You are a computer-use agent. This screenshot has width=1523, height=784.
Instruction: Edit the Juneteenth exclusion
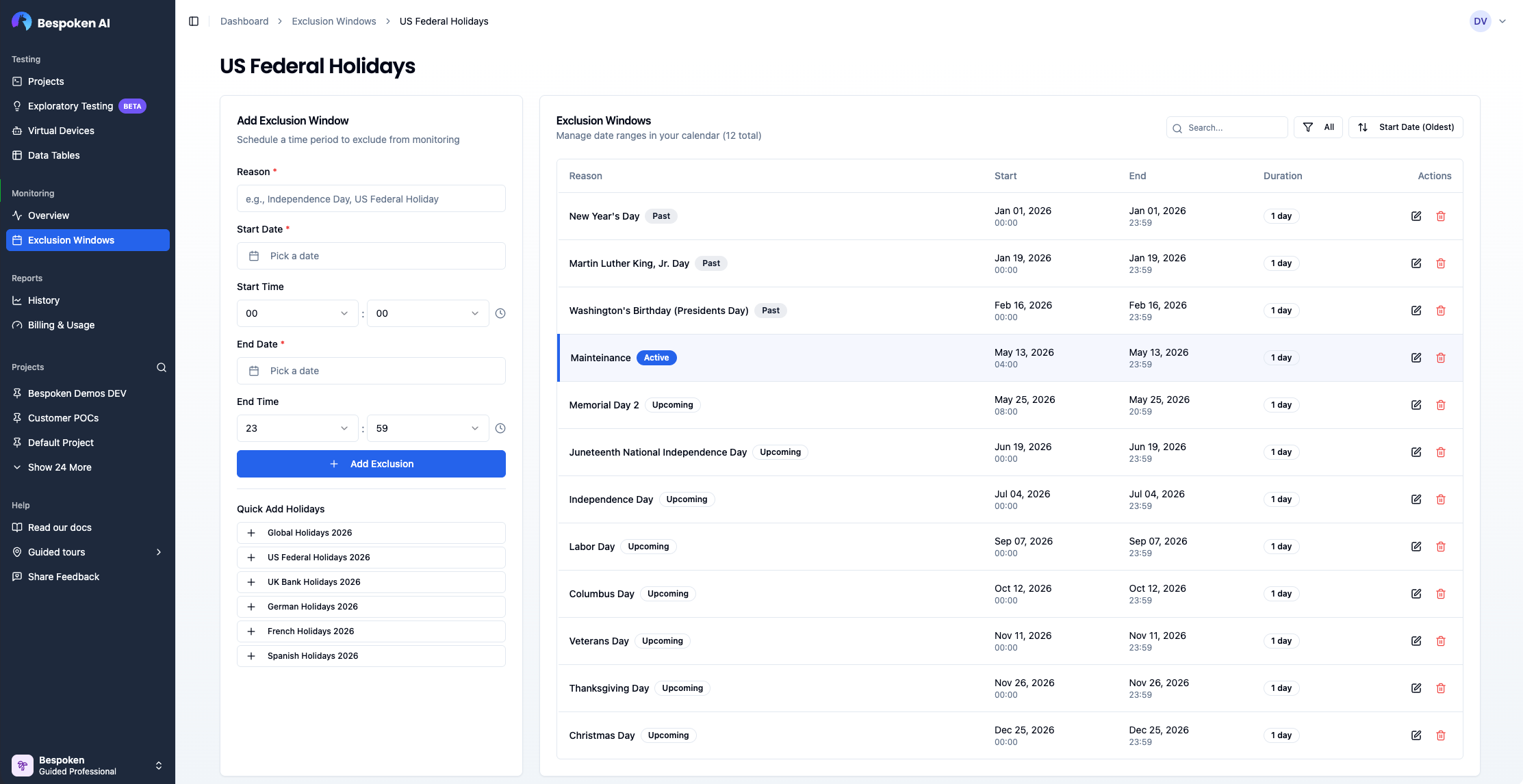pyautogui.click(x=1416, y=452)
